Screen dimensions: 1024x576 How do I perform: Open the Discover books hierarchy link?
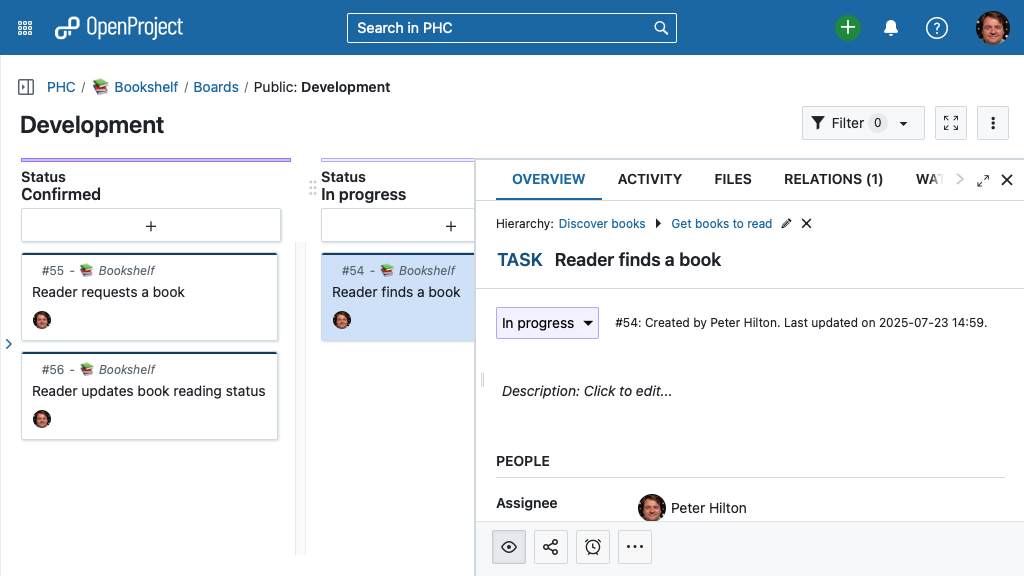(x=601, y=223)
